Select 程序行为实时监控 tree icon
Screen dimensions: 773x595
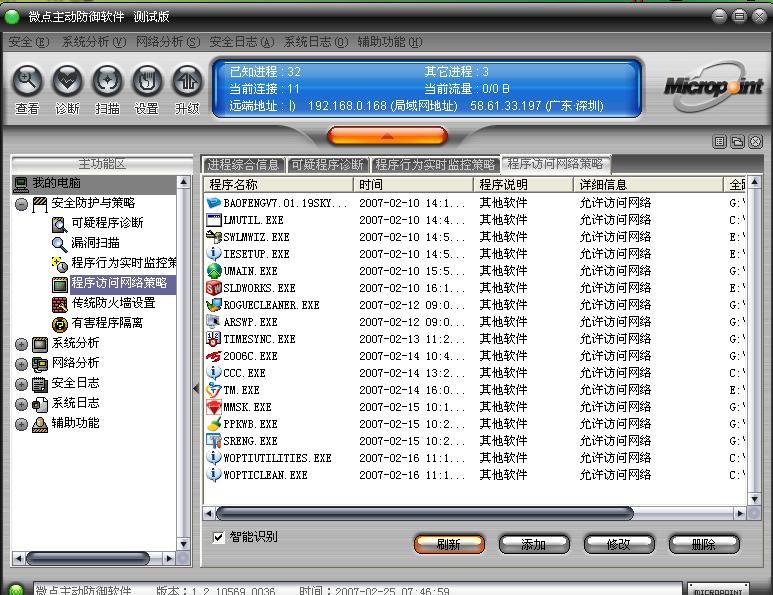coord(59,264)
